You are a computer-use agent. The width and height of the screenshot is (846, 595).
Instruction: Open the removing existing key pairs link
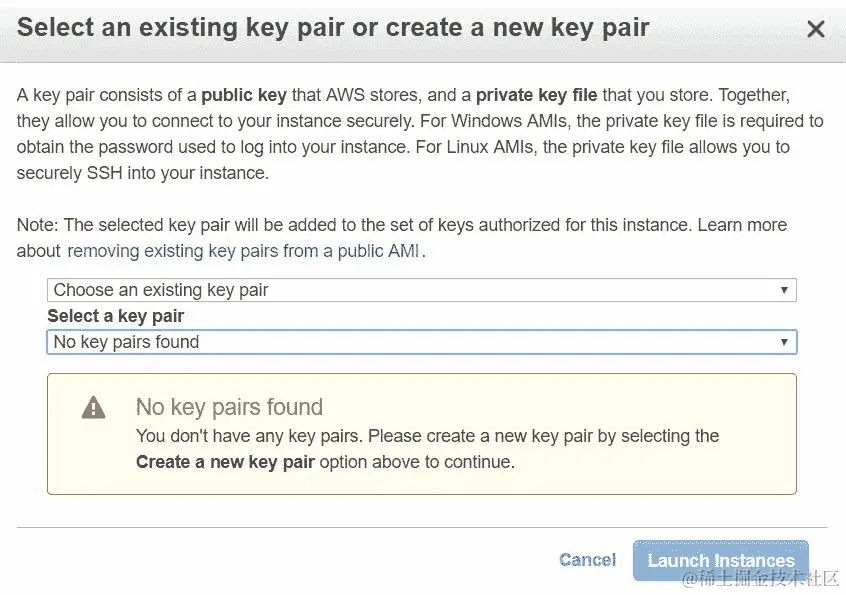pos(245,251)
